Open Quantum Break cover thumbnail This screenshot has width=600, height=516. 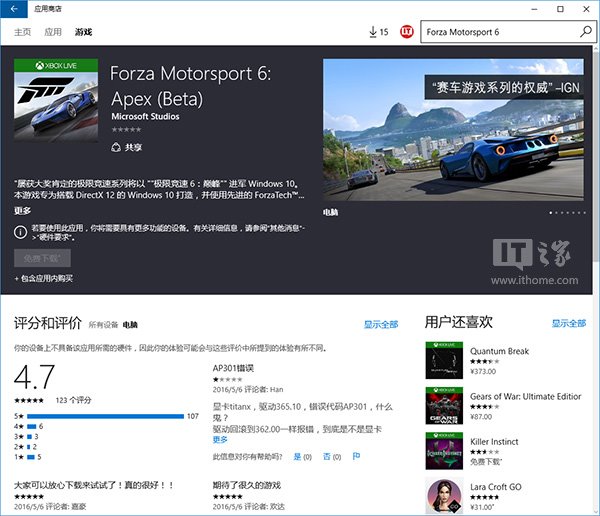[444, 360]
